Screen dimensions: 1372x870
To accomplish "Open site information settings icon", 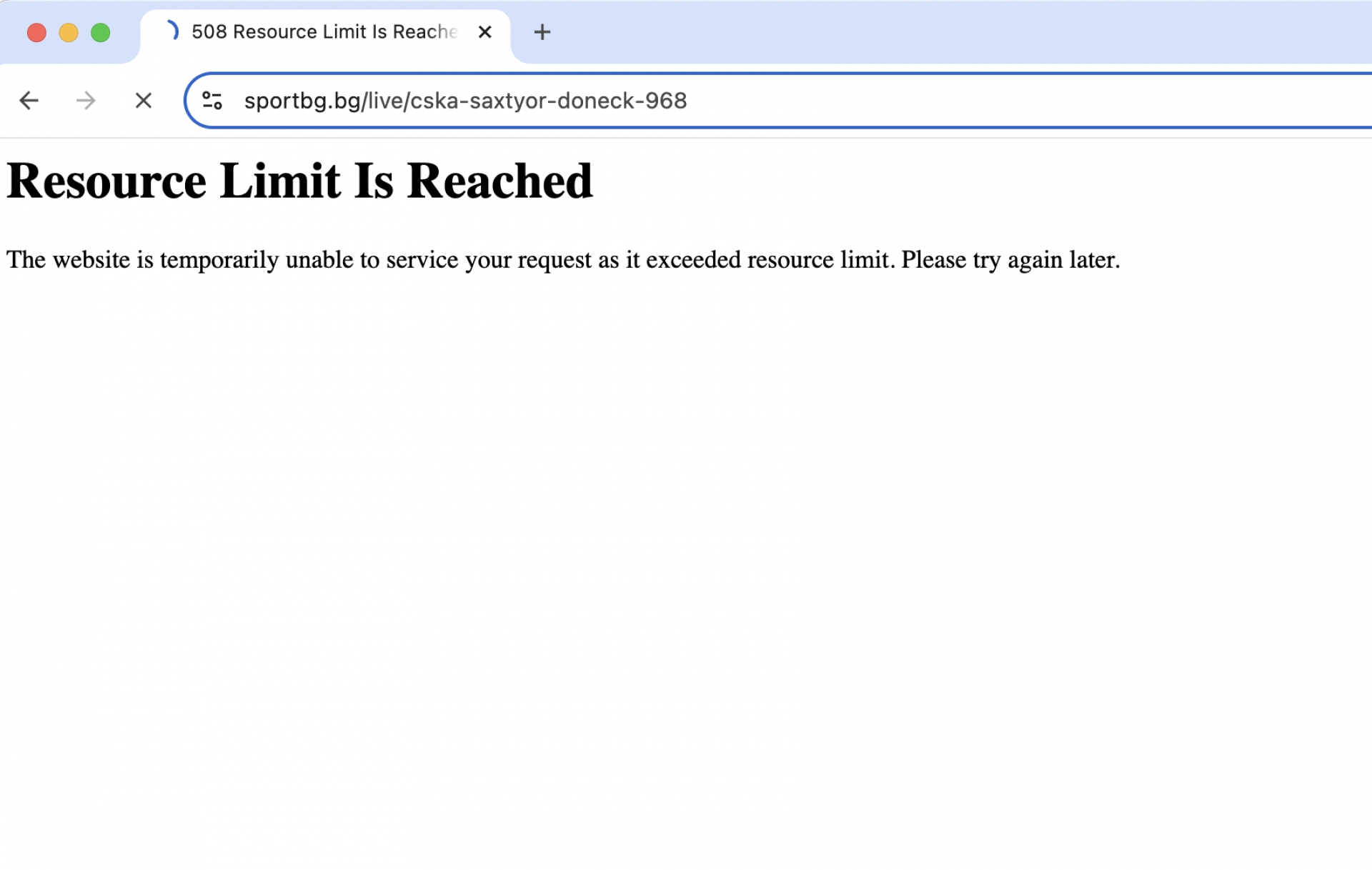I will point(212,101).
